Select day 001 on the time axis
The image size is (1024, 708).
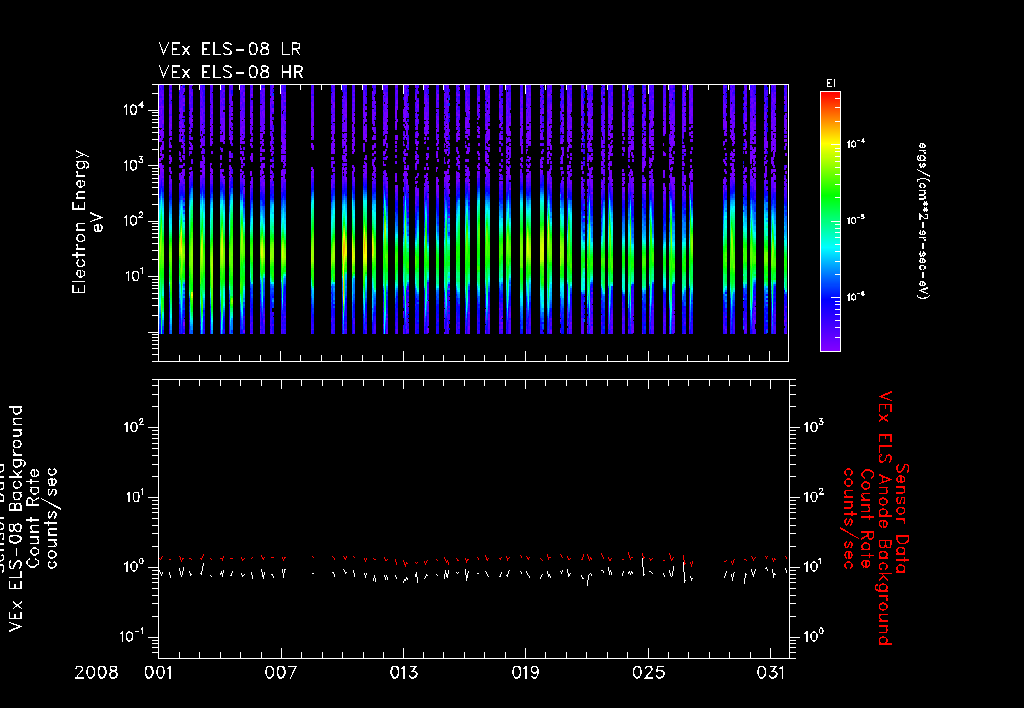tap(159, 671)
